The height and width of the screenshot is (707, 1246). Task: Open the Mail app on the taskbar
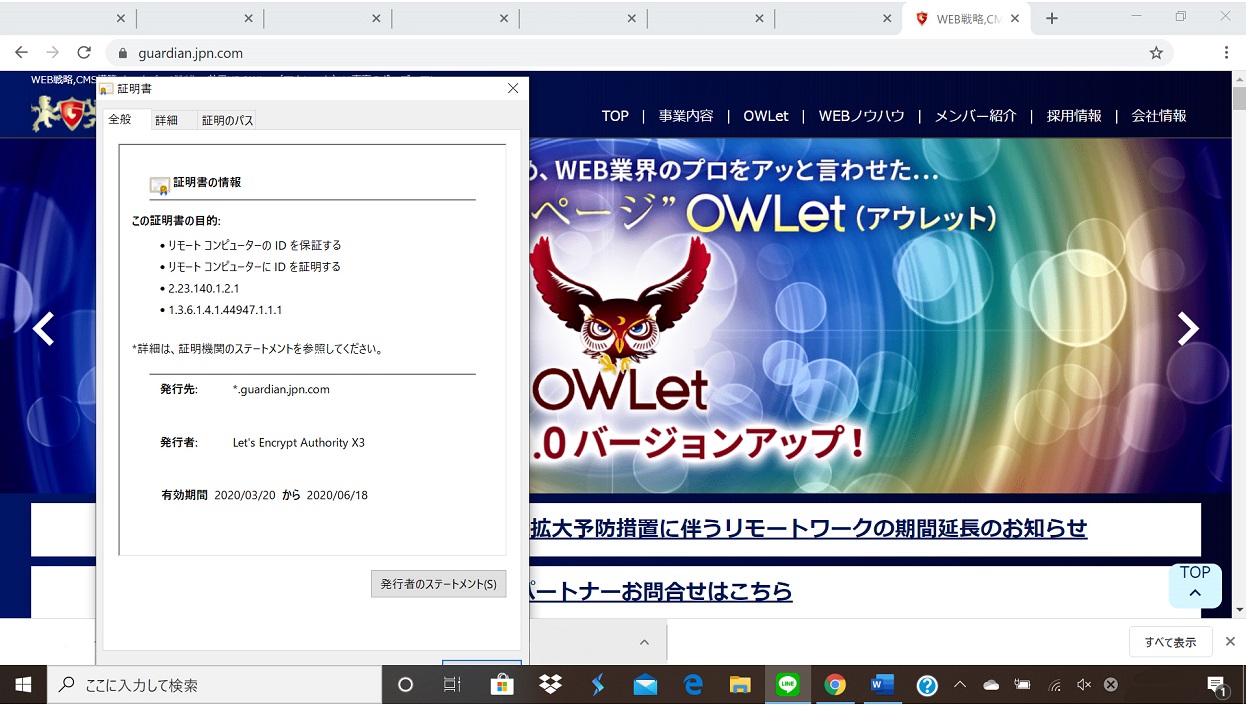click(645, 685)
